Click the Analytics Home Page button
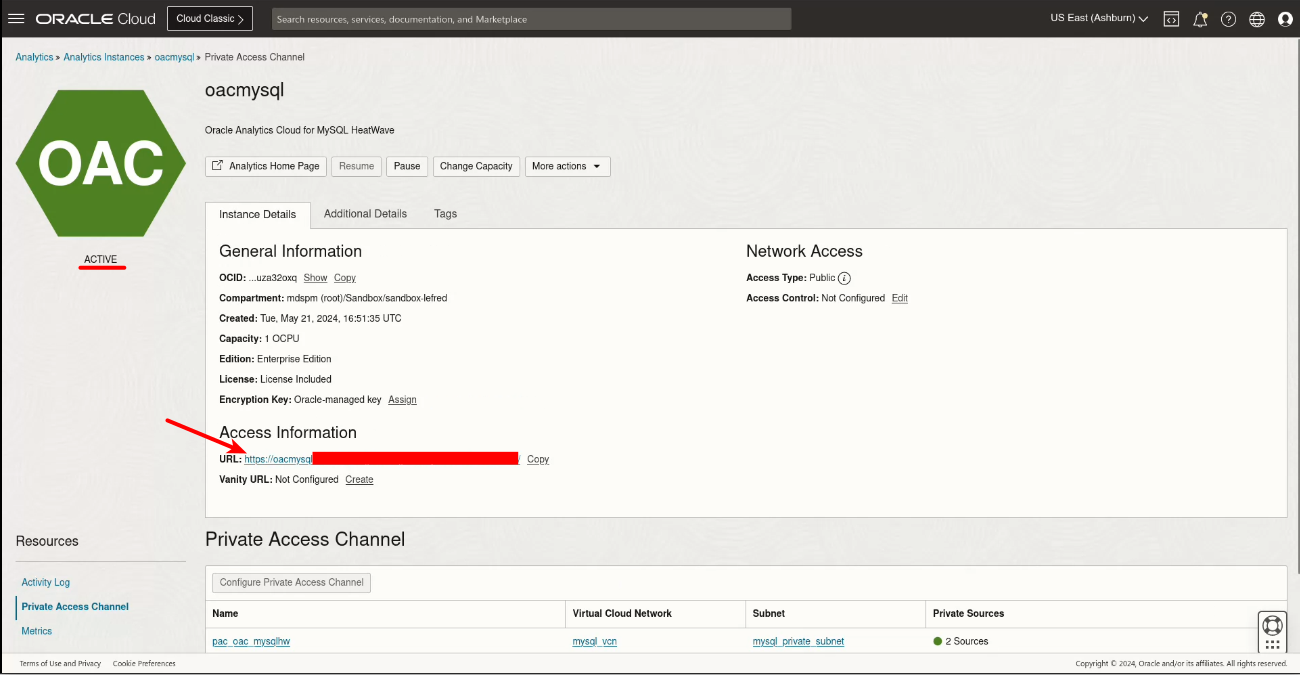The height and width of the screenshot is (675, 1300). [x=265, y=166]
